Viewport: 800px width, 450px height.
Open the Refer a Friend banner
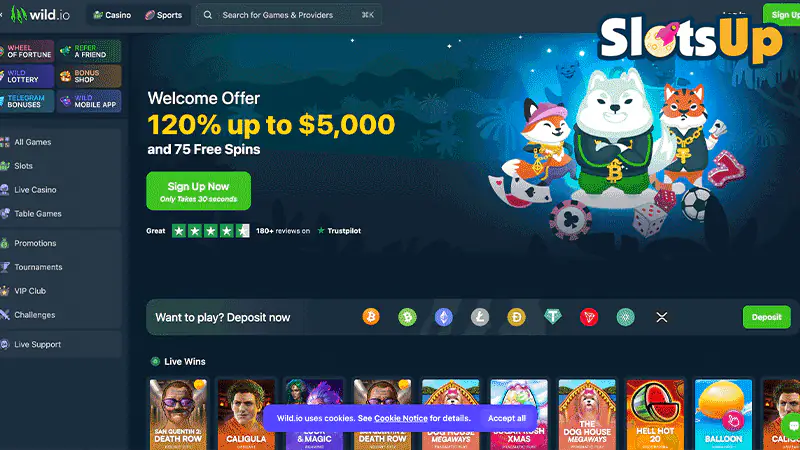point(89,51)
